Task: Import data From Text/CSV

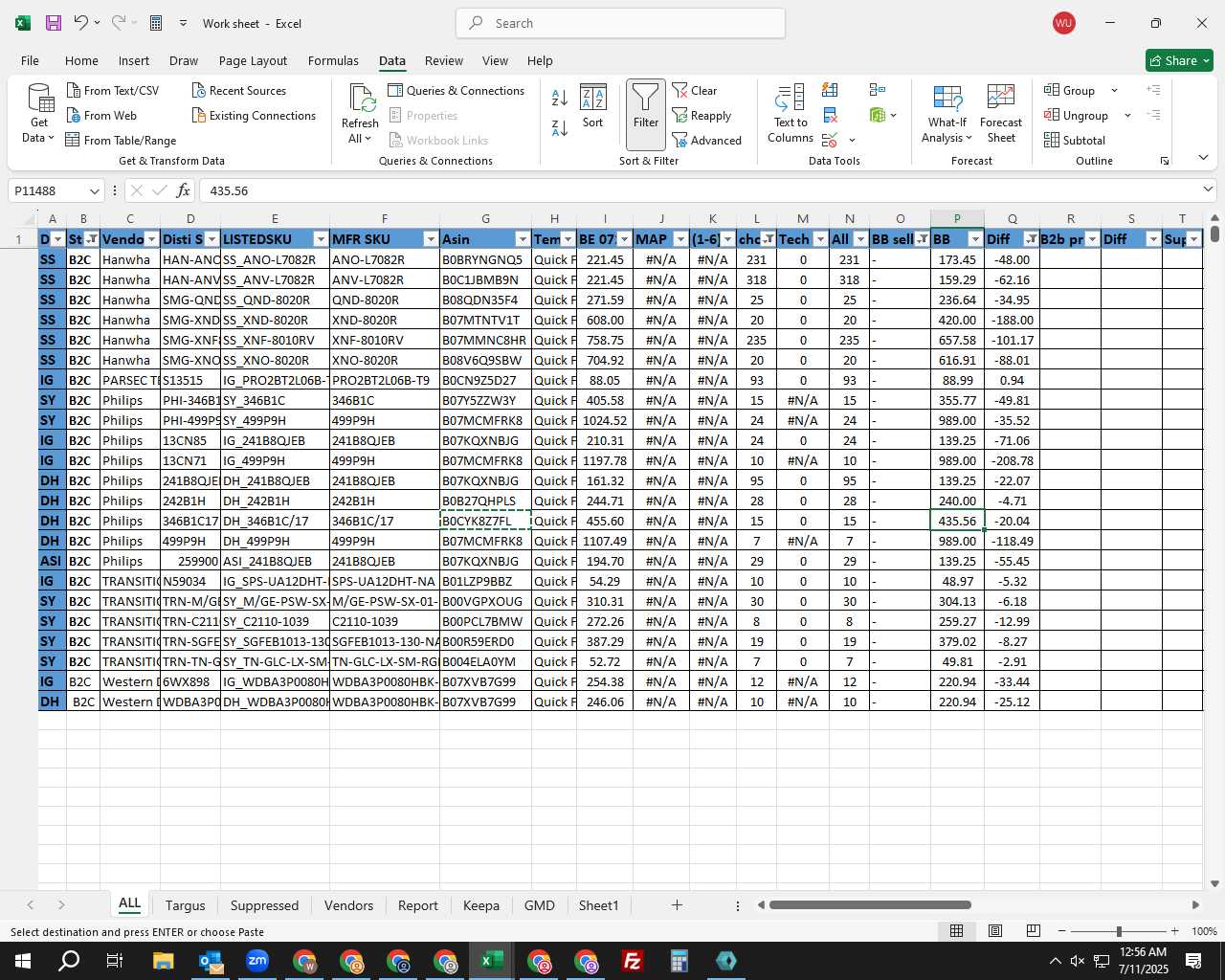Action: coord(112,90)
